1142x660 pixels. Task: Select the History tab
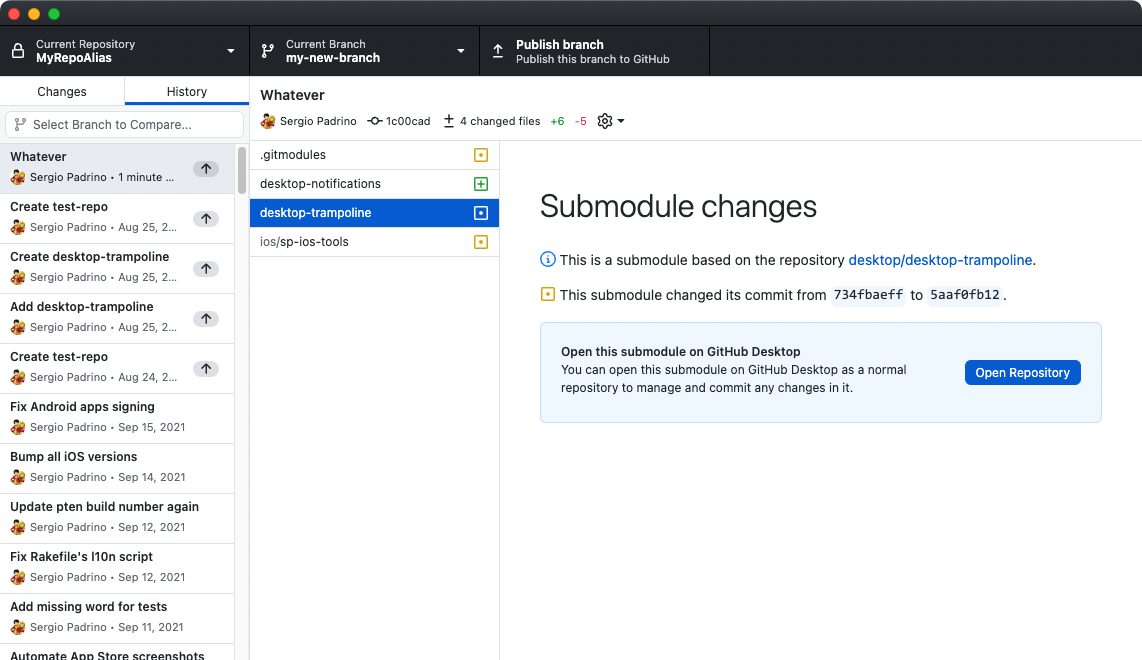click(186, 90)
